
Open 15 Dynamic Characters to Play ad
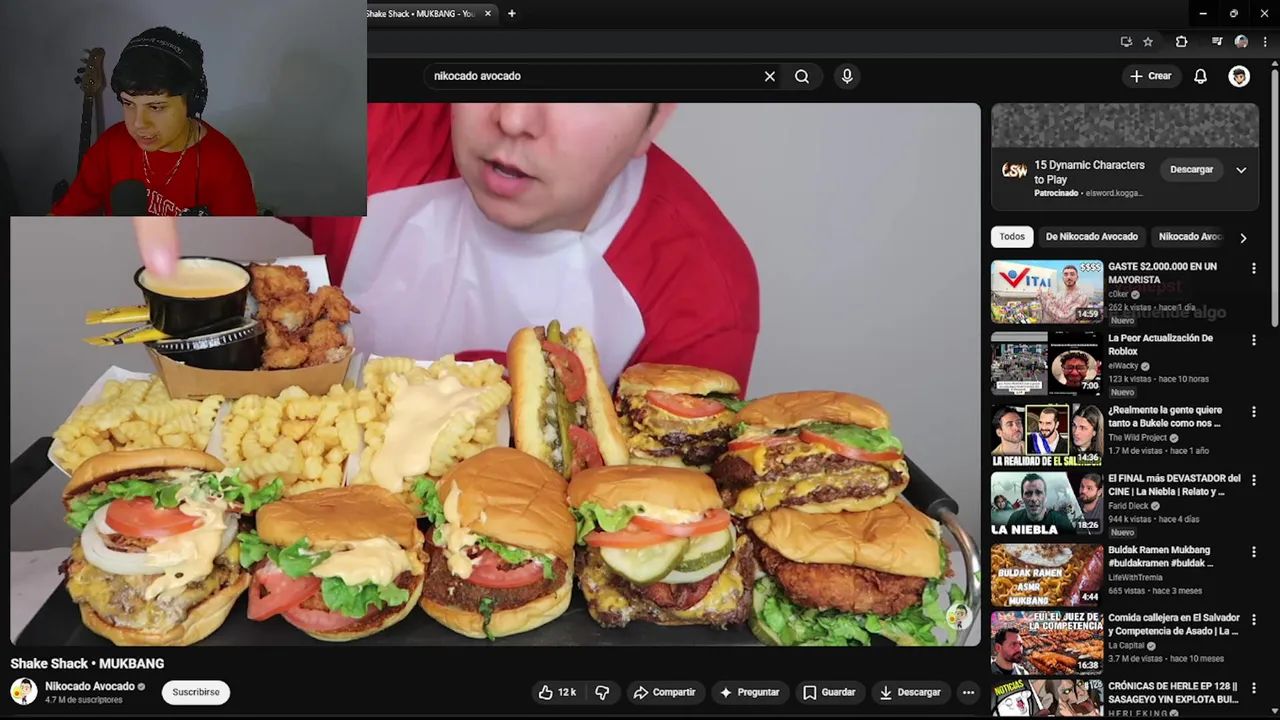(1089, 172)
